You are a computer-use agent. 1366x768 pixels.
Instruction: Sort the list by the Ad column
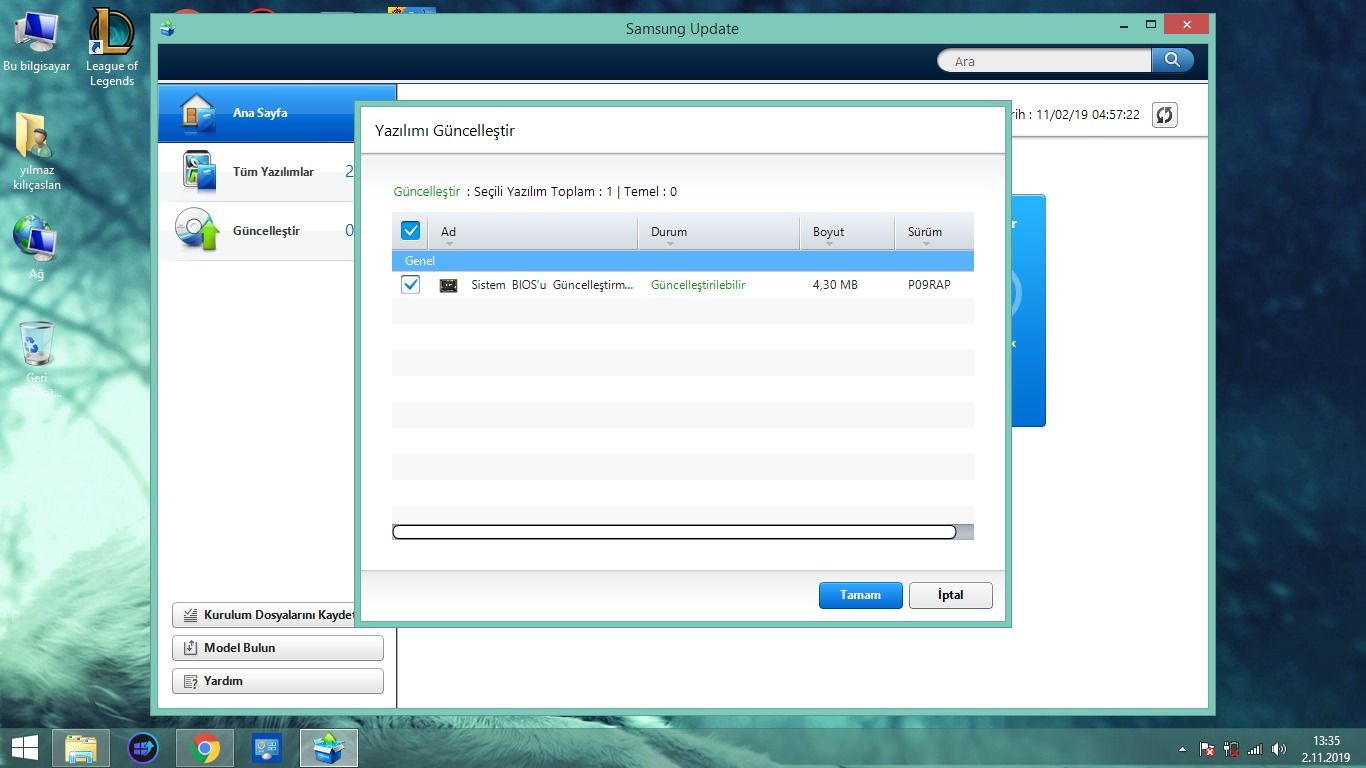(x=533, y=232)
